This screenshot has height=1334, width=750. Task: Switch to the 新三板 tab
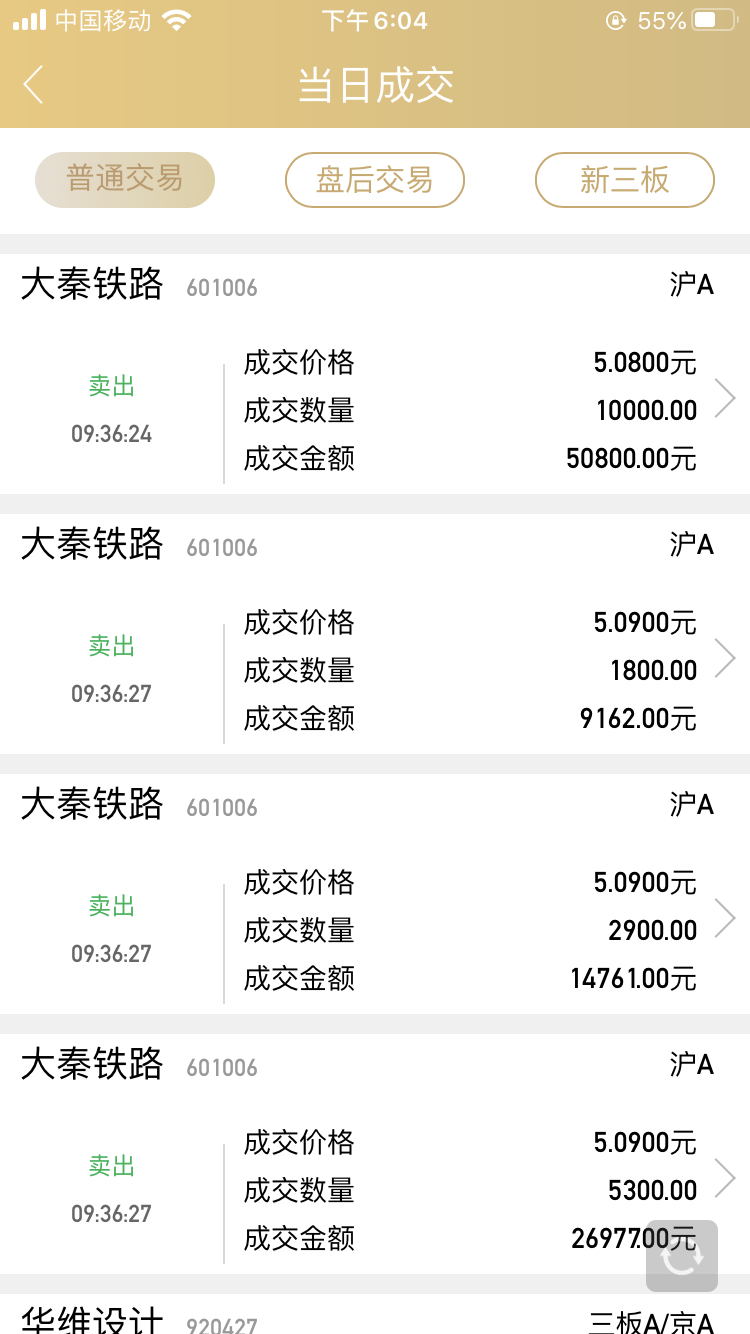[625, 180]
